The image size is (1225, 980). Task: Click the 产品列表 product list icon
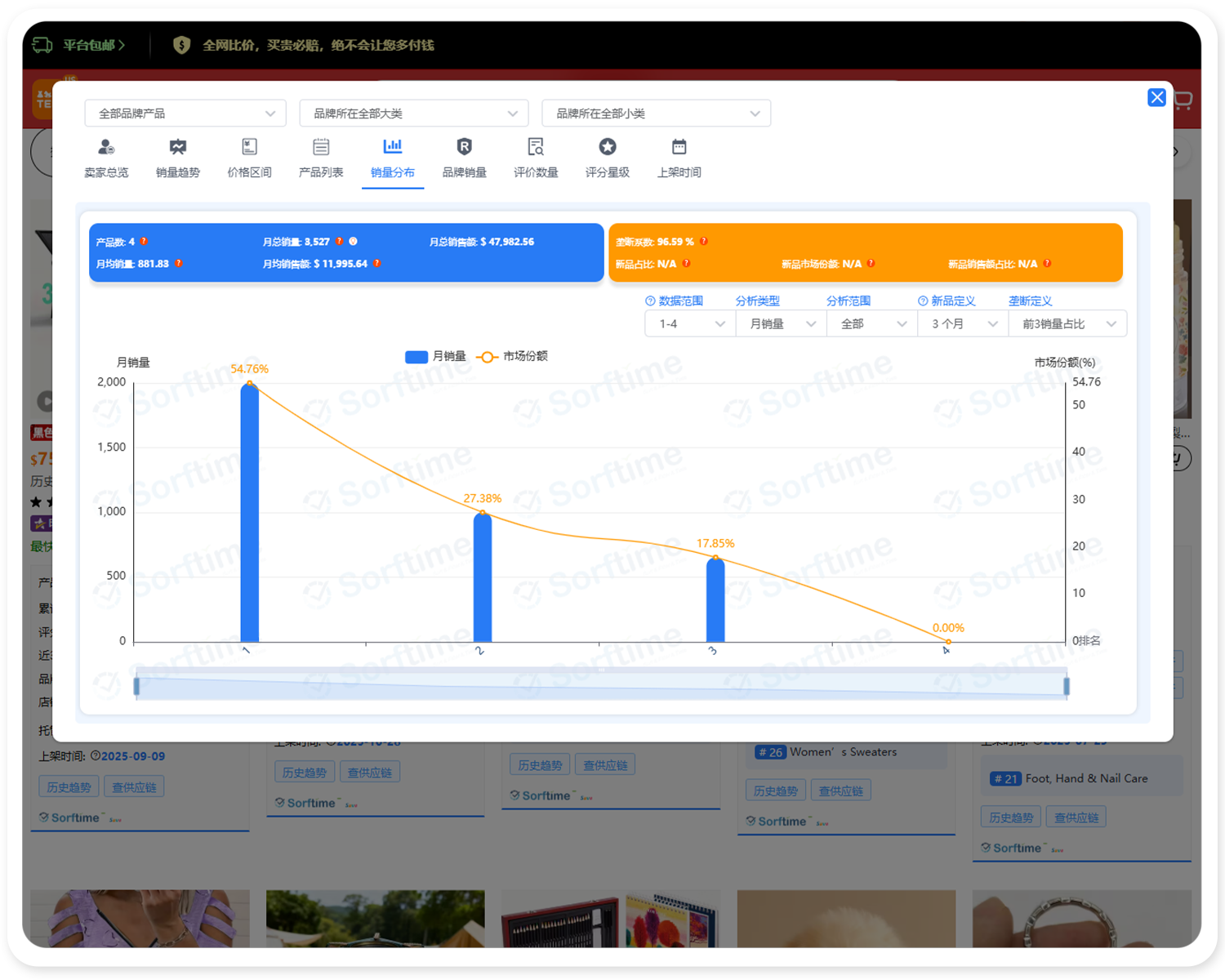[321, 148]
